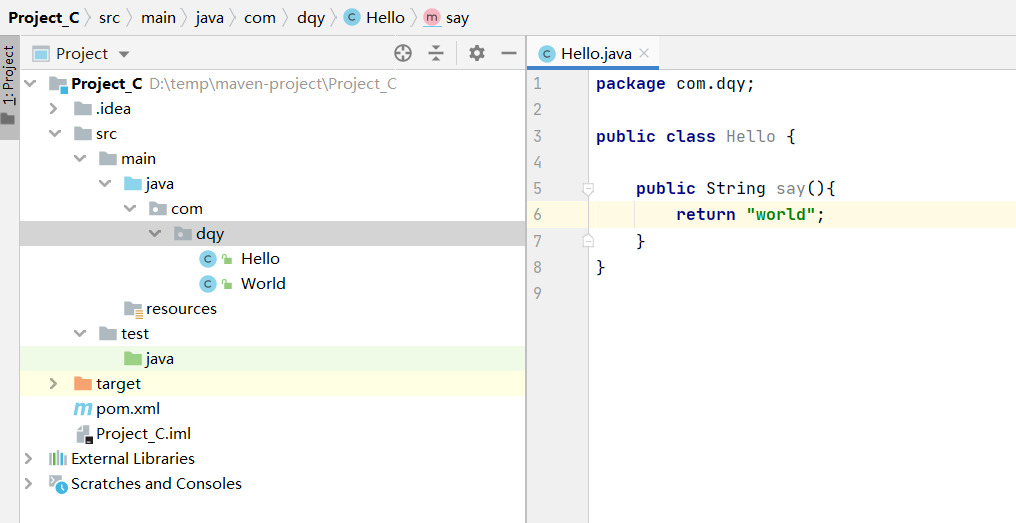Collapse the main folder chevron
The width and height of the screenshot is (1016, 523).
point(80,159)
